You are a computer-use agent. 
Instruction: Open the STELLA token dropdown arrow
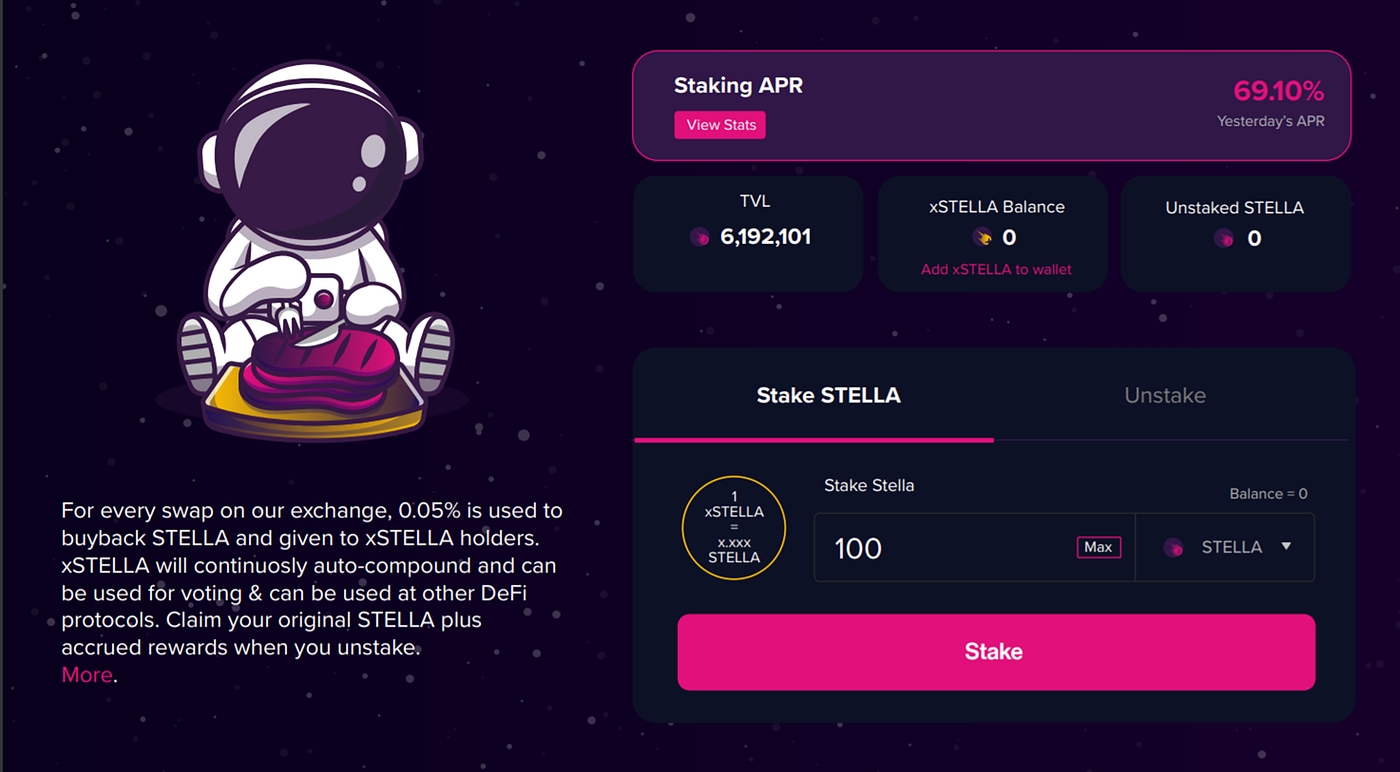(x=1286, y=547)
